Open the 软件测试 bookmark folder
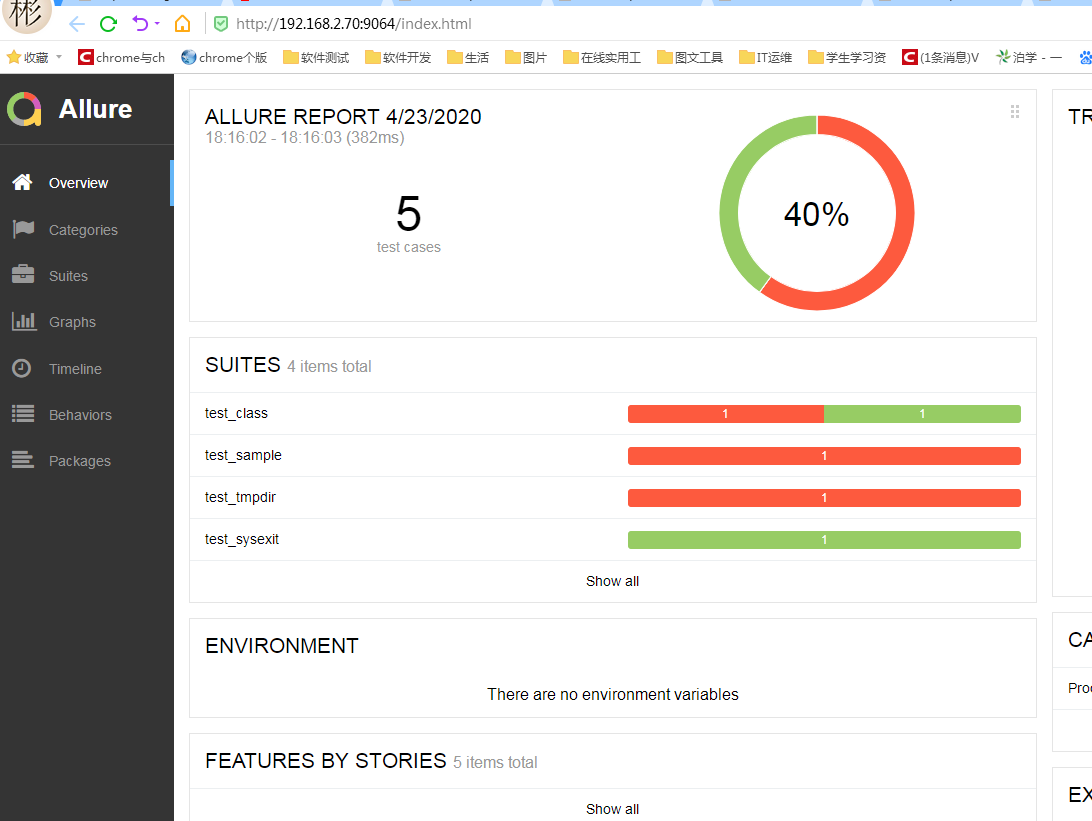 click(x=315, y=57)
